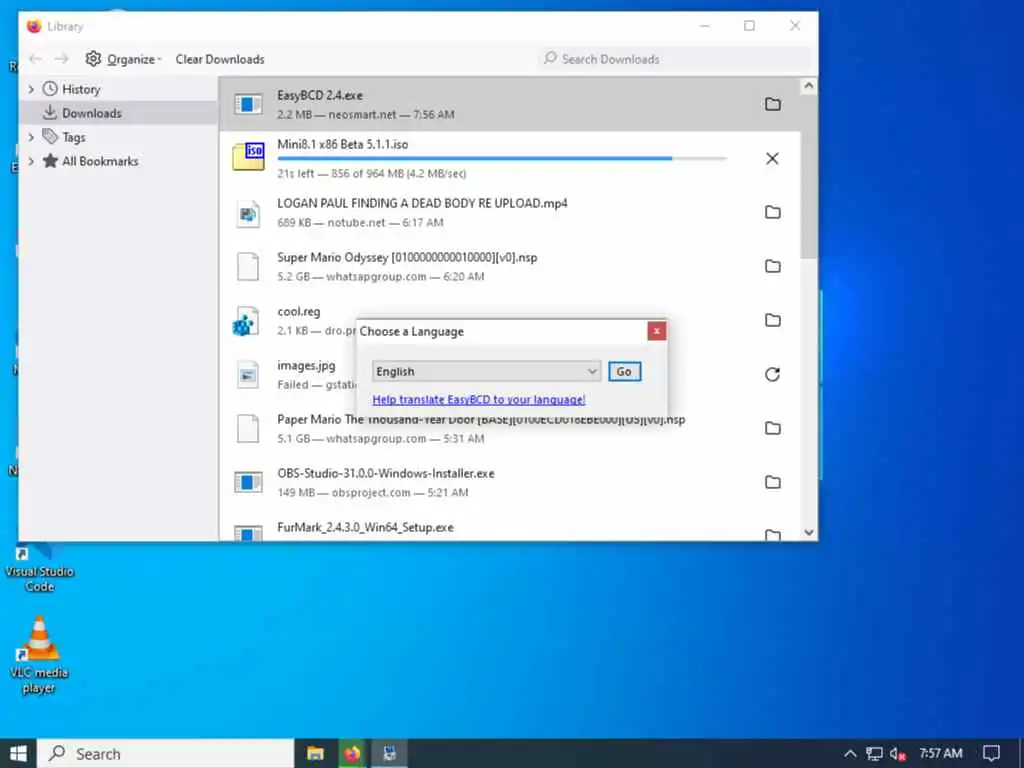Click the taskbar Search box

pos(165,754)
